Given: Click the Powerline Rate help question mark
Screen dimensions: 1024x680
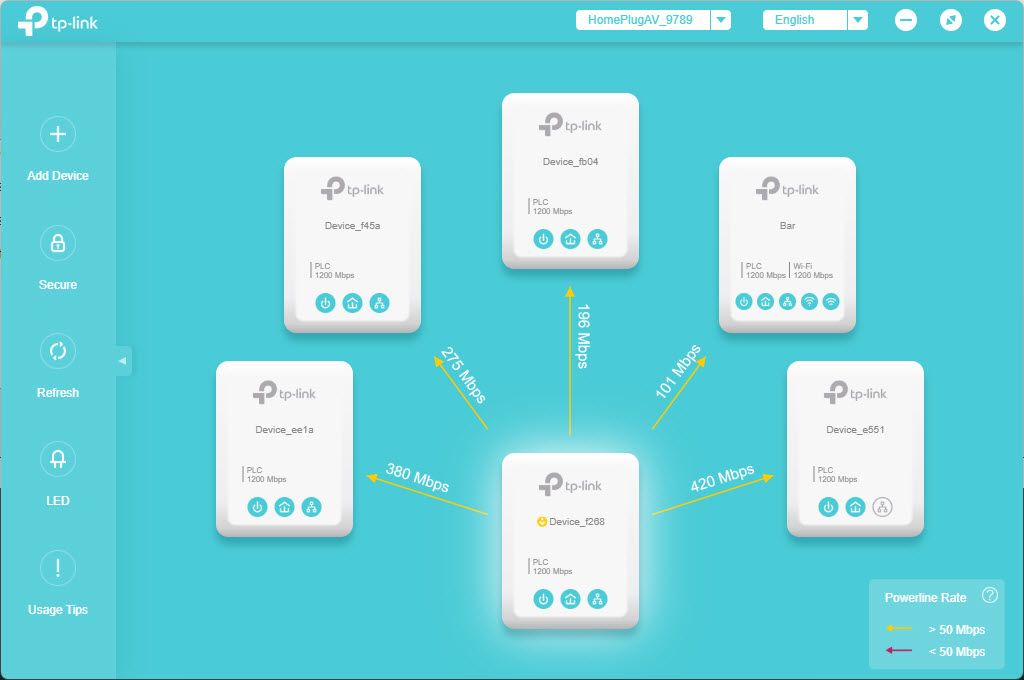Looking at the screenshot, I should click(990, 596).
